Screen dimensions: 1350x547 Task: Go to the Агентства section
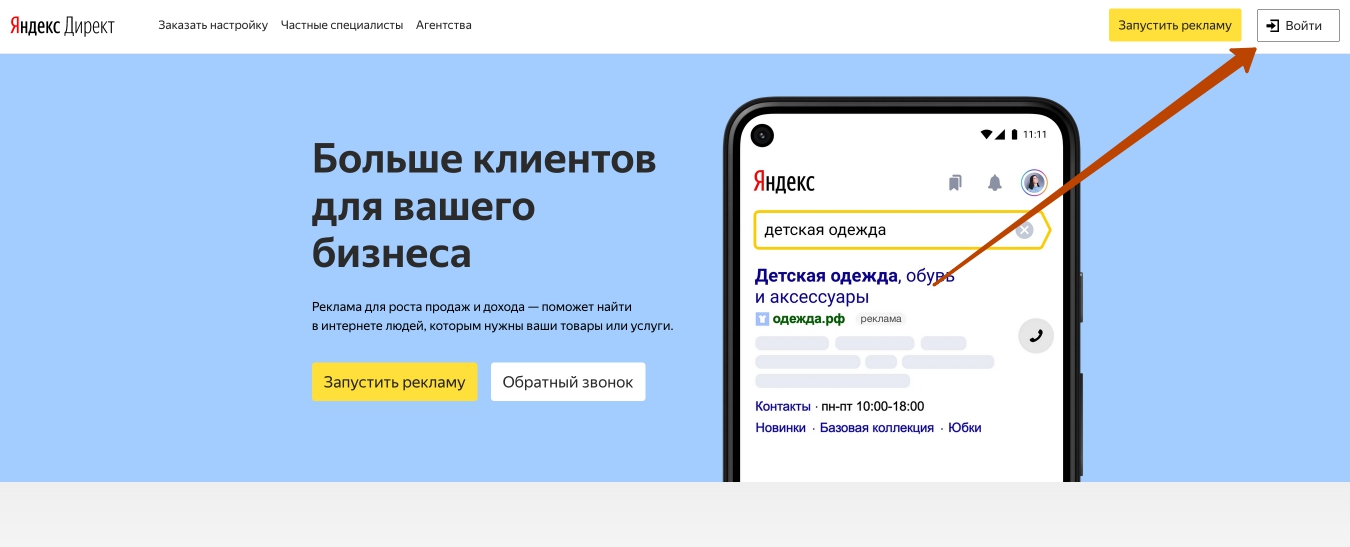tap(443, 25)
